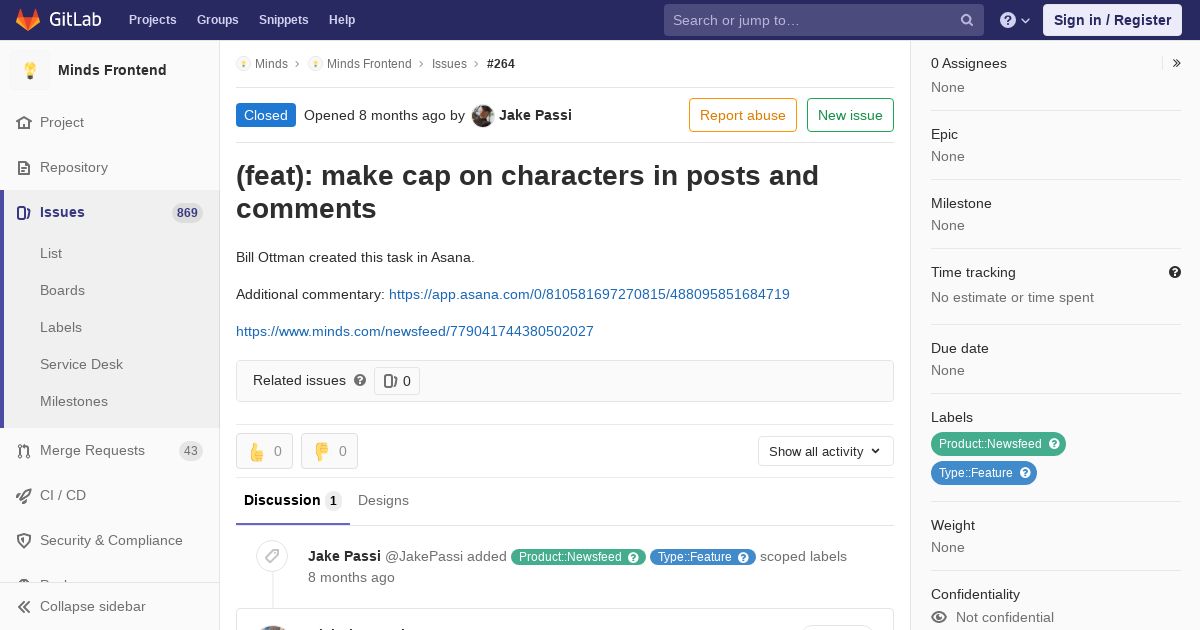Open the Groups menu in navbar

217,20
